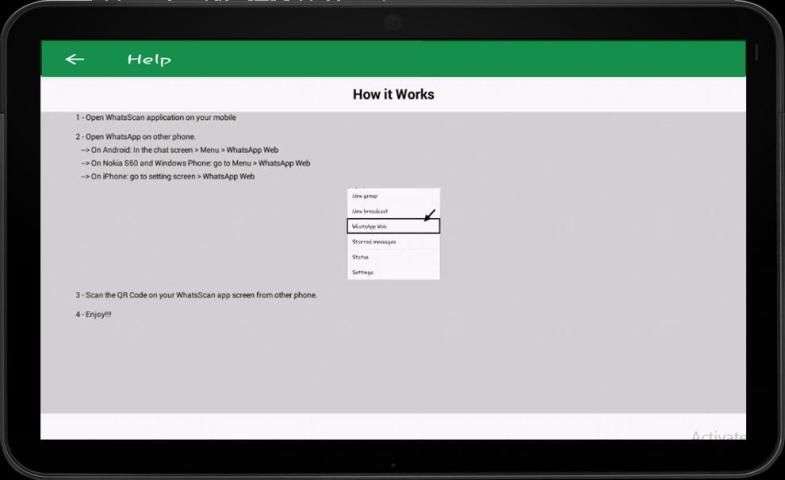Select Status in the menu illustration
This screenshot has height=480, width=785.
(x=360, y=257)
